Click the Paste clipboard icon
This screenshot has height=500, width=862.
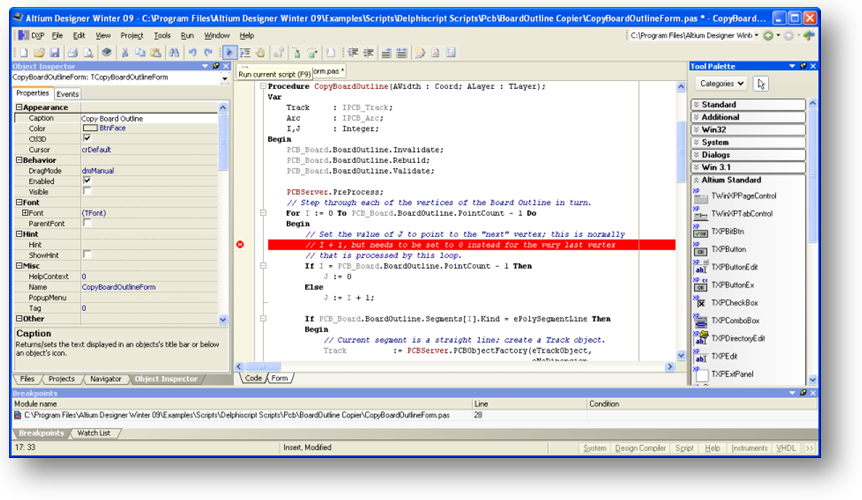pyautogui.click(x=156, y=53)
